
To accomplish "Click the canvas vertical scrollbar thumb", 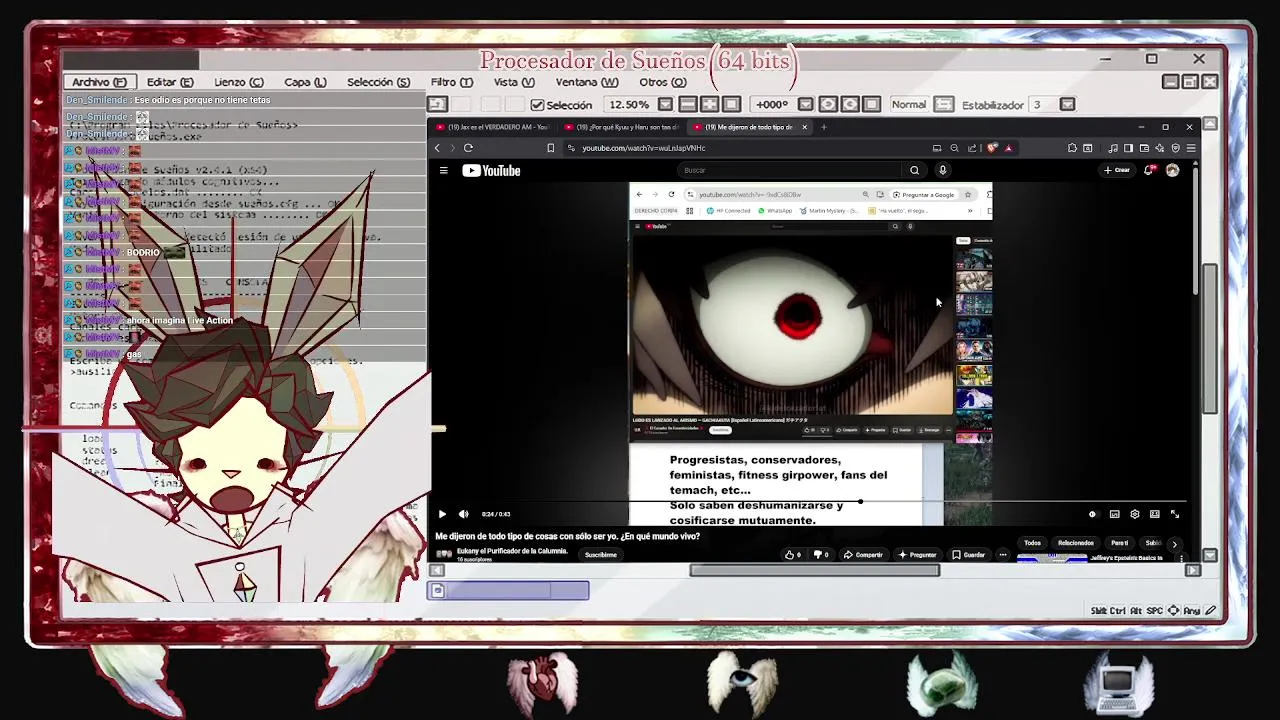I will point(1209,339).
